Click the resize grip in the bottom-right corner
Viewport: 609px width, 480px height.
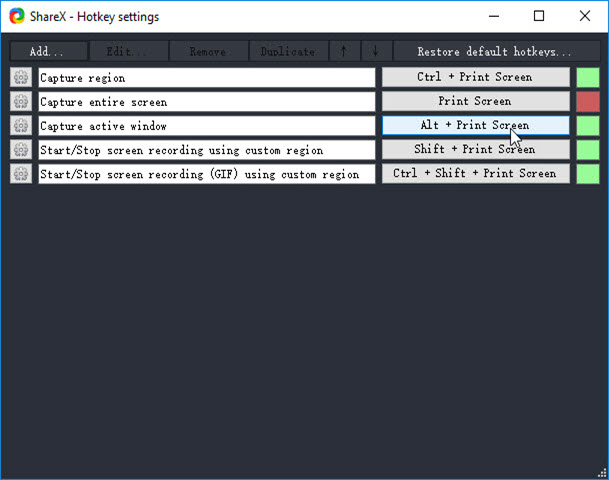602,473
